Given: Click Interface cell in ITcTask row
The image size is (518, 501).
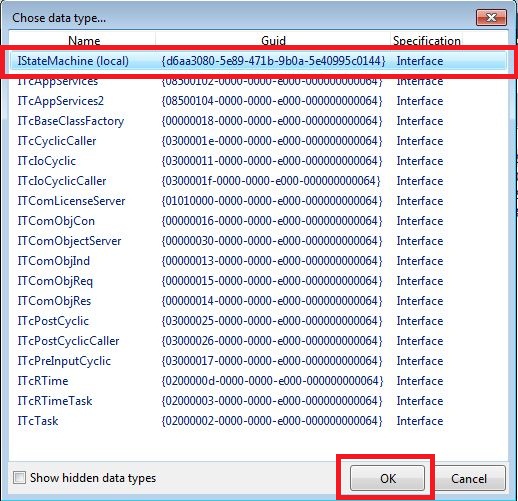Looking at the screenshot, I should (420, 421).
